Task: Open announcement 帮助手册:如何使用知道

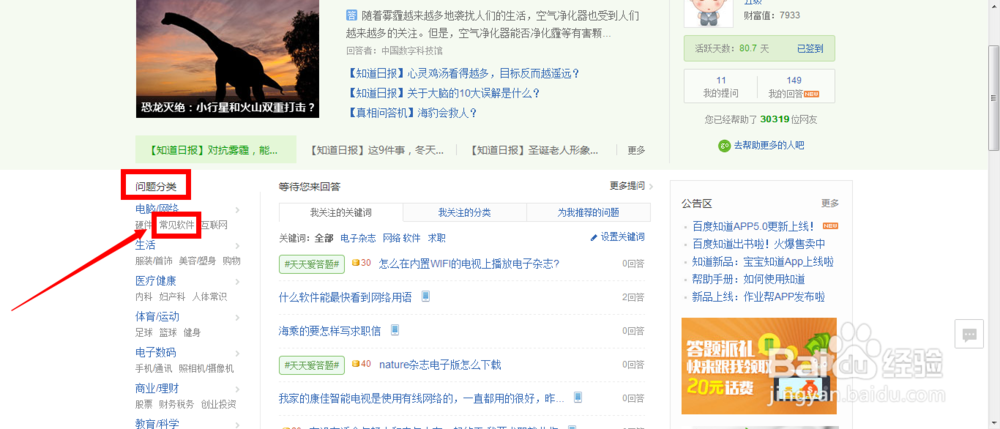Action: (748, 279)
